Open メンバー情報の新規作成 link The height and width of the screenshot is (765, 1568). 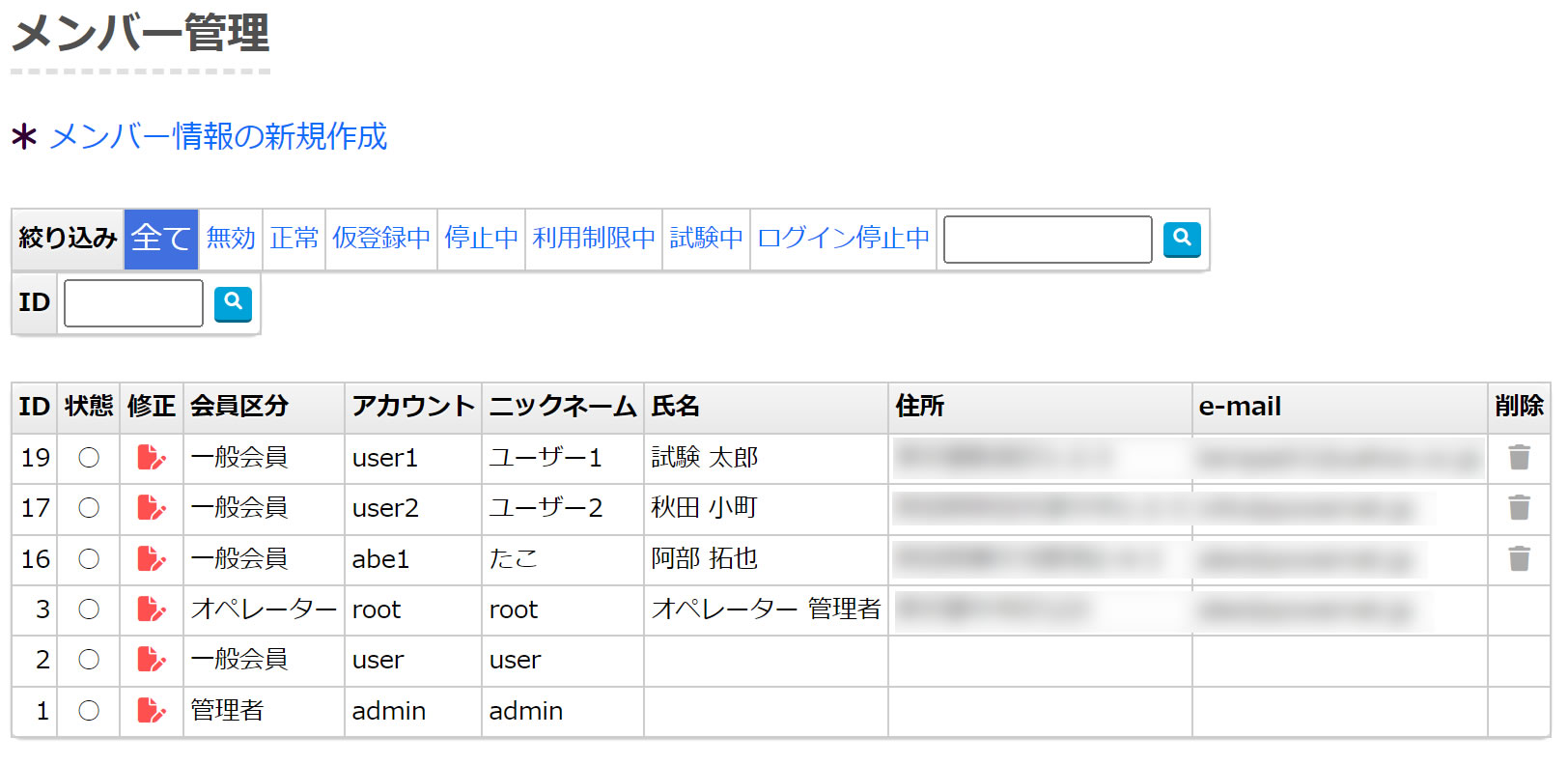coord(218,137)
